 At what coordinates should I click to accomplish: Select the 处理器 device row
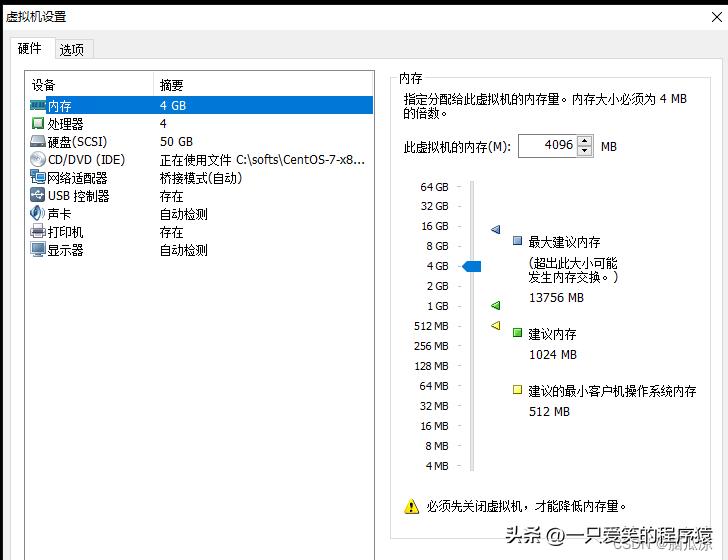[201, 124]
